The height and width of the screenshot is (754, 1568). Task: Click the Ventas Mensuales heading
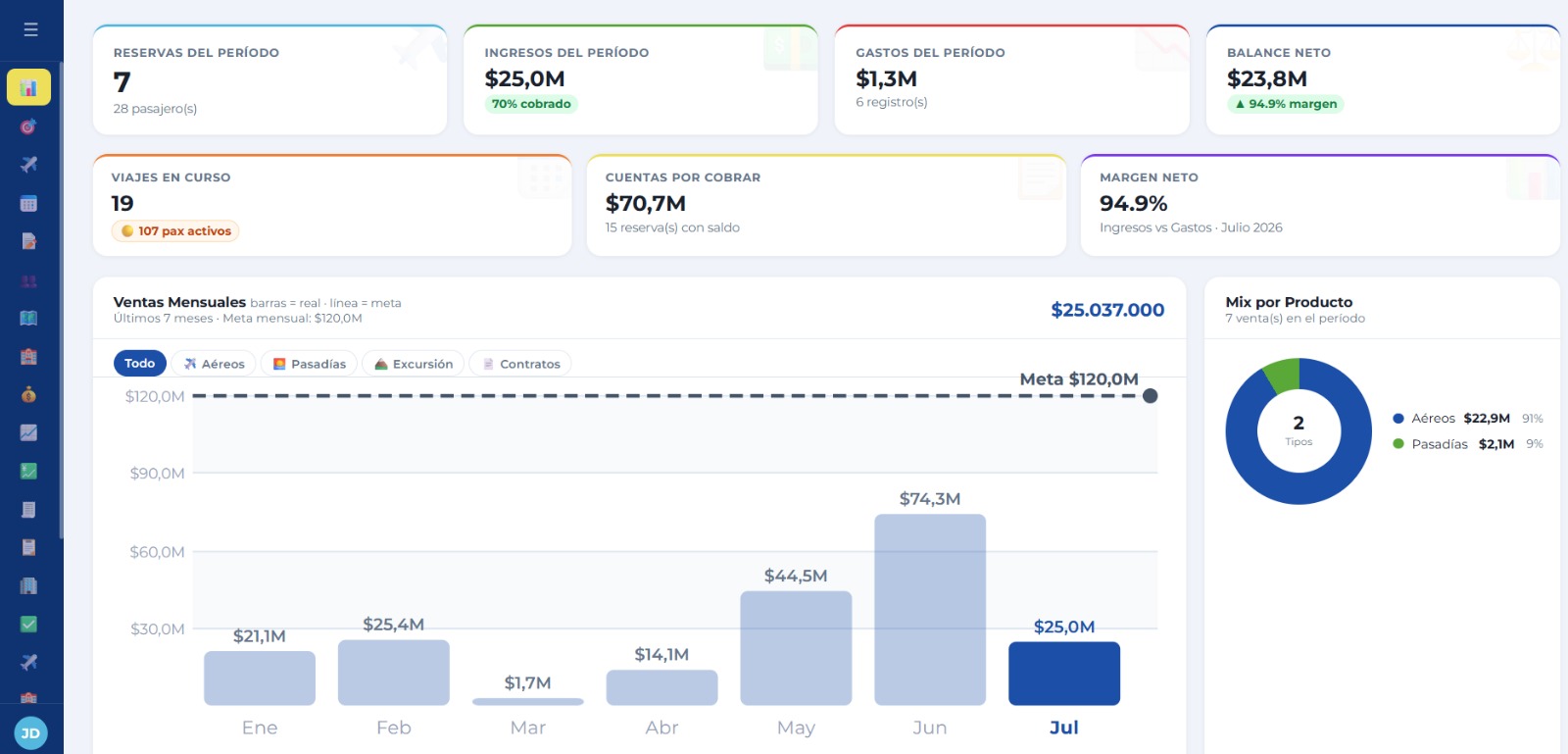coord(179,302)
